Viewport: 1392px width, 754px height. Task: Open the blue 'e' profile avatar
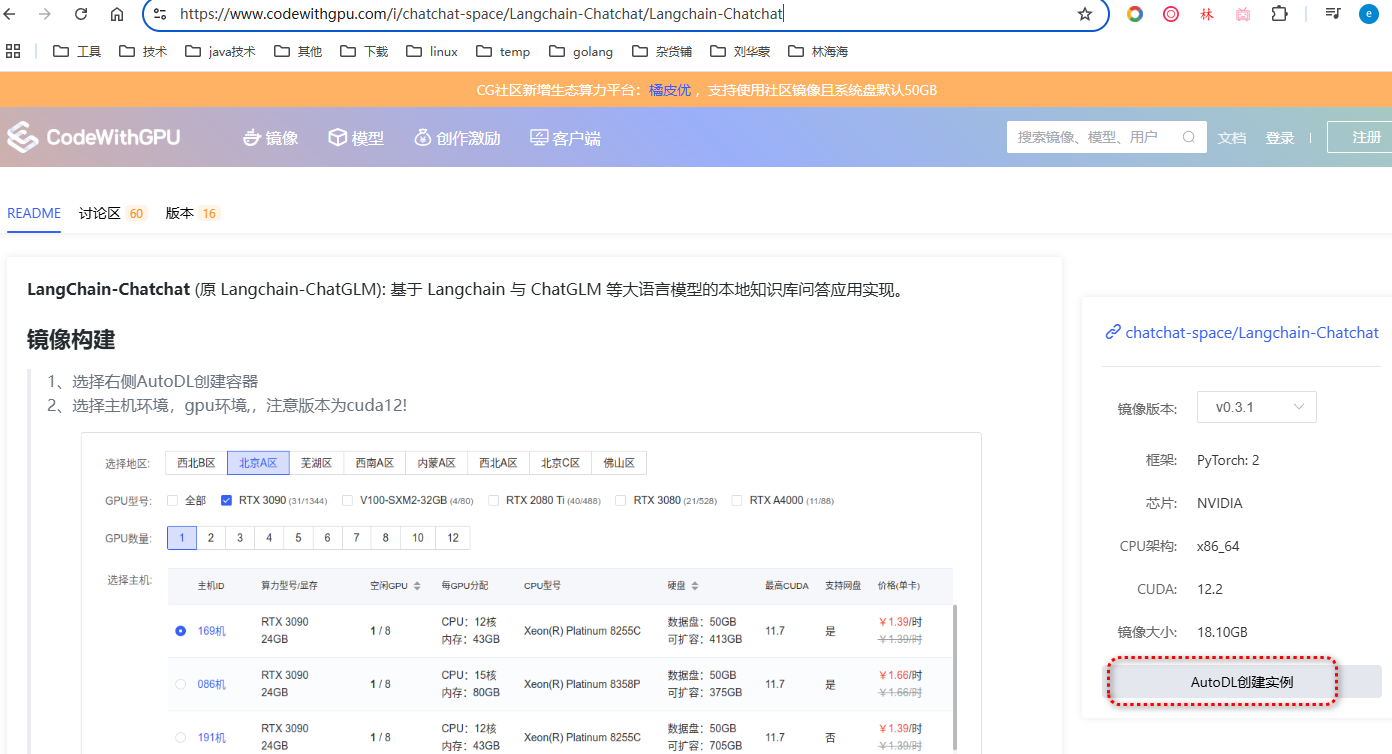[x=1369, y=14]
